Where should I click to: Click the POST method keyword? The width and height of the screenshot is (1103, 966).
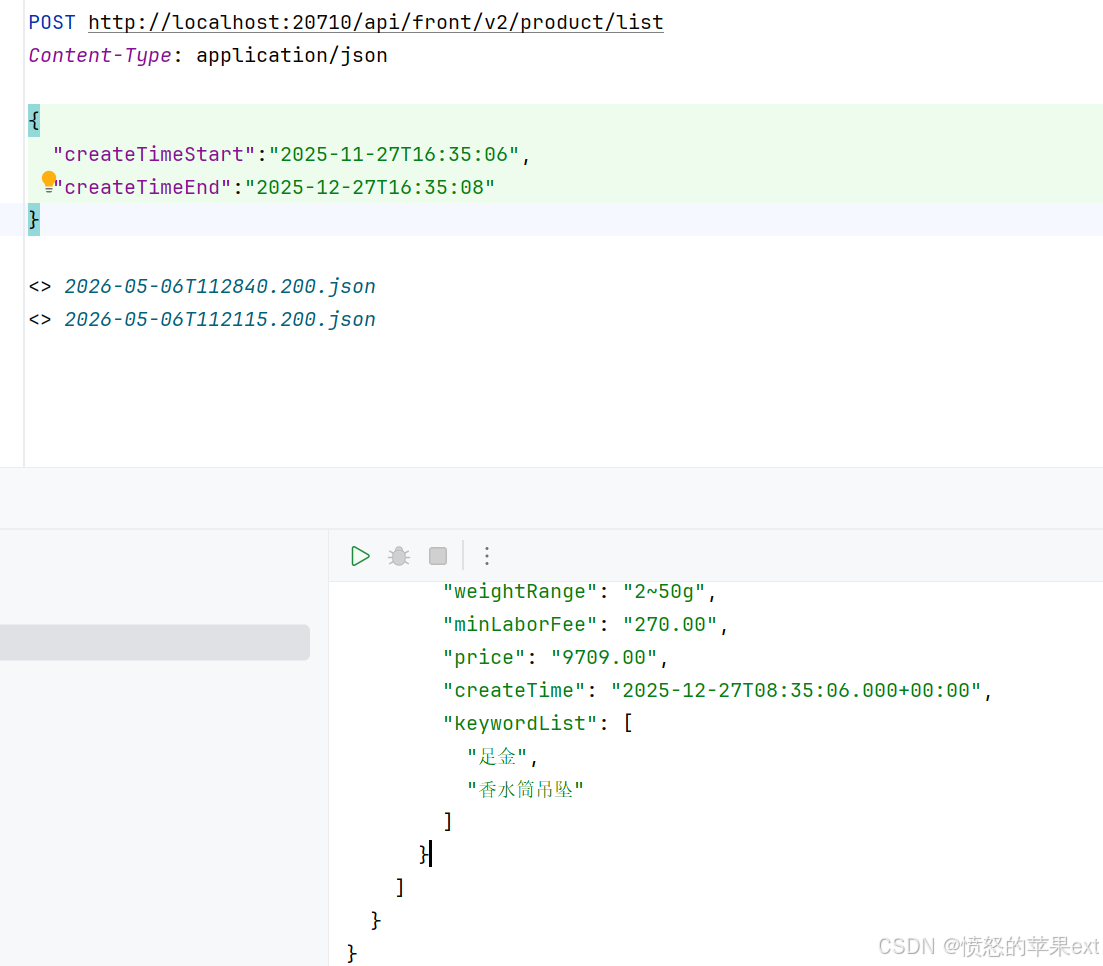coord(51,23)
